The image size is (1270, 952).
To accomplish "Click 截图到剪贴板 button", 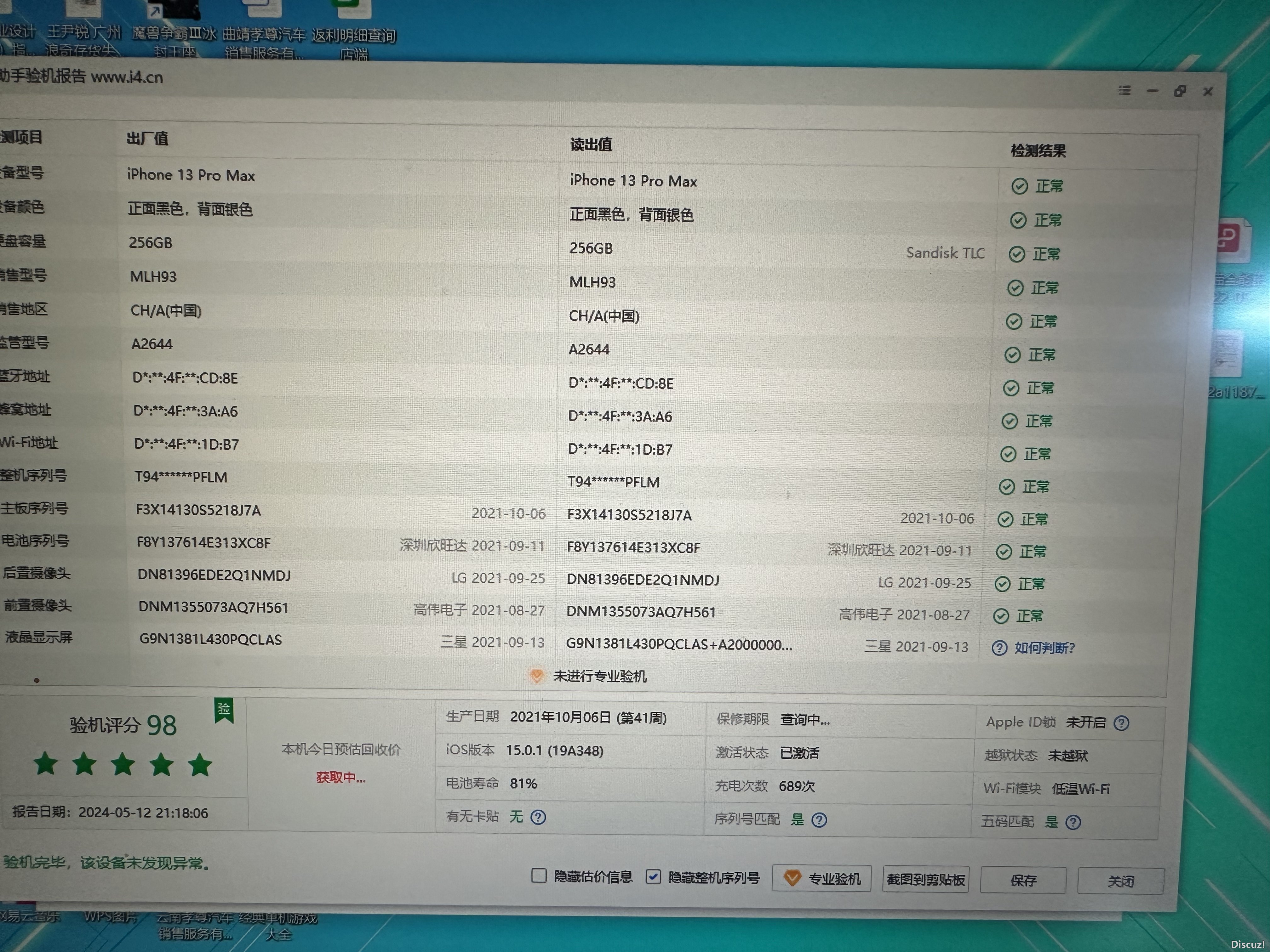I will click(x=925, y=879).
